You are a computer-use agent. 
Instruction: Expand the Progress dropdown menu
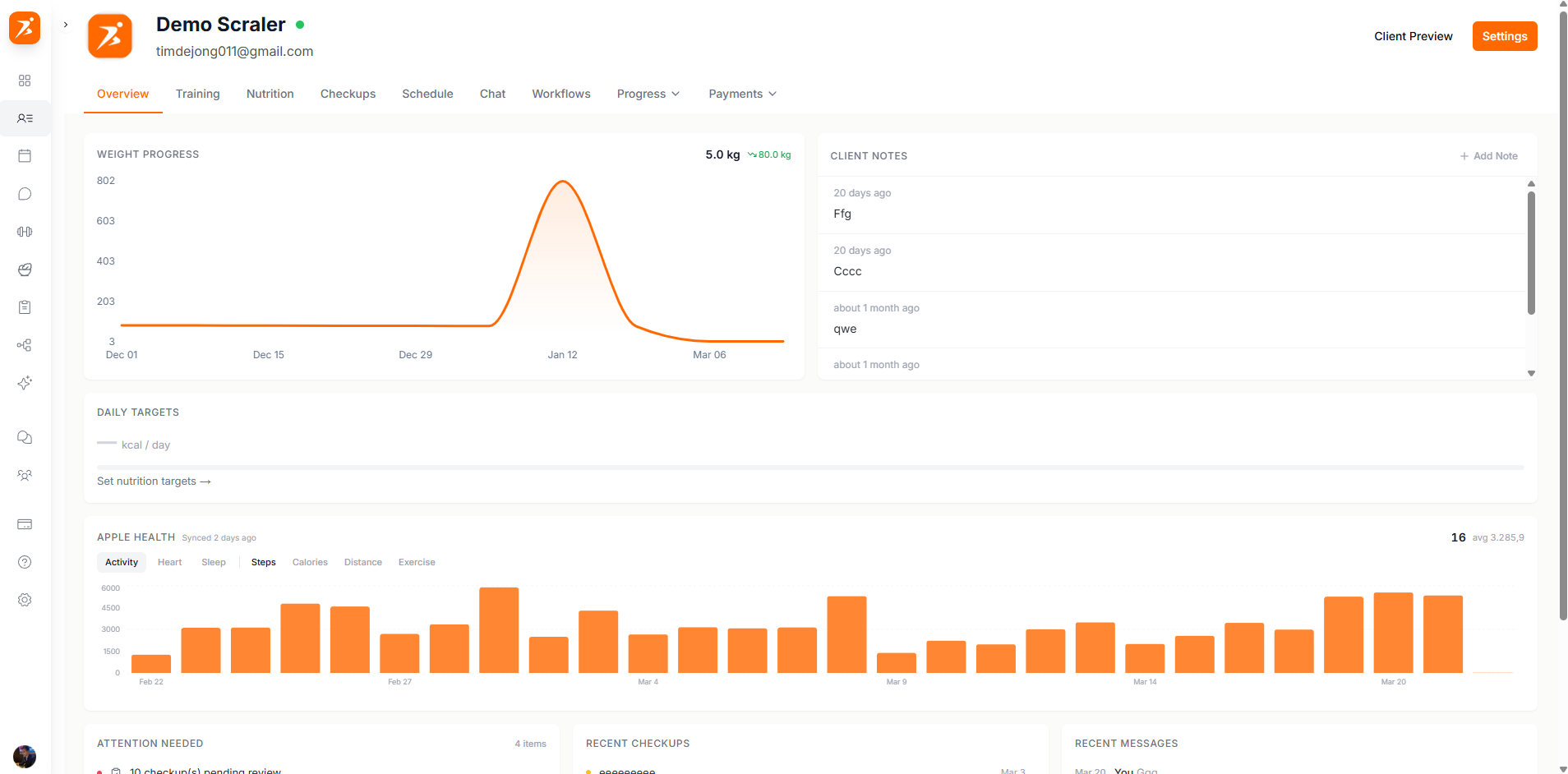click(648, 94)
